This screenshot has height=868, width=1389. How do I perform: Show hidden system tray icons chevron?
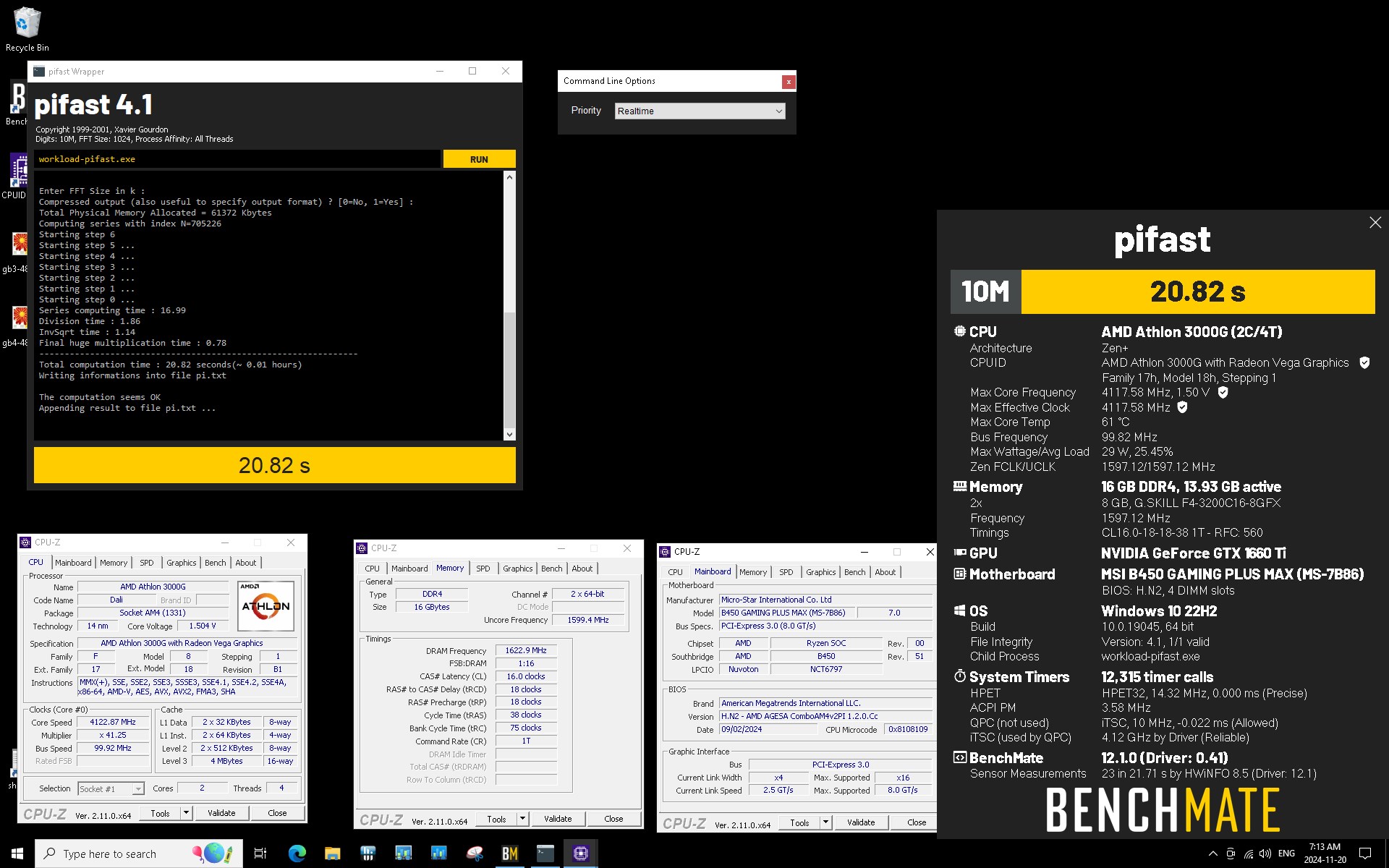click(1213, 854)
